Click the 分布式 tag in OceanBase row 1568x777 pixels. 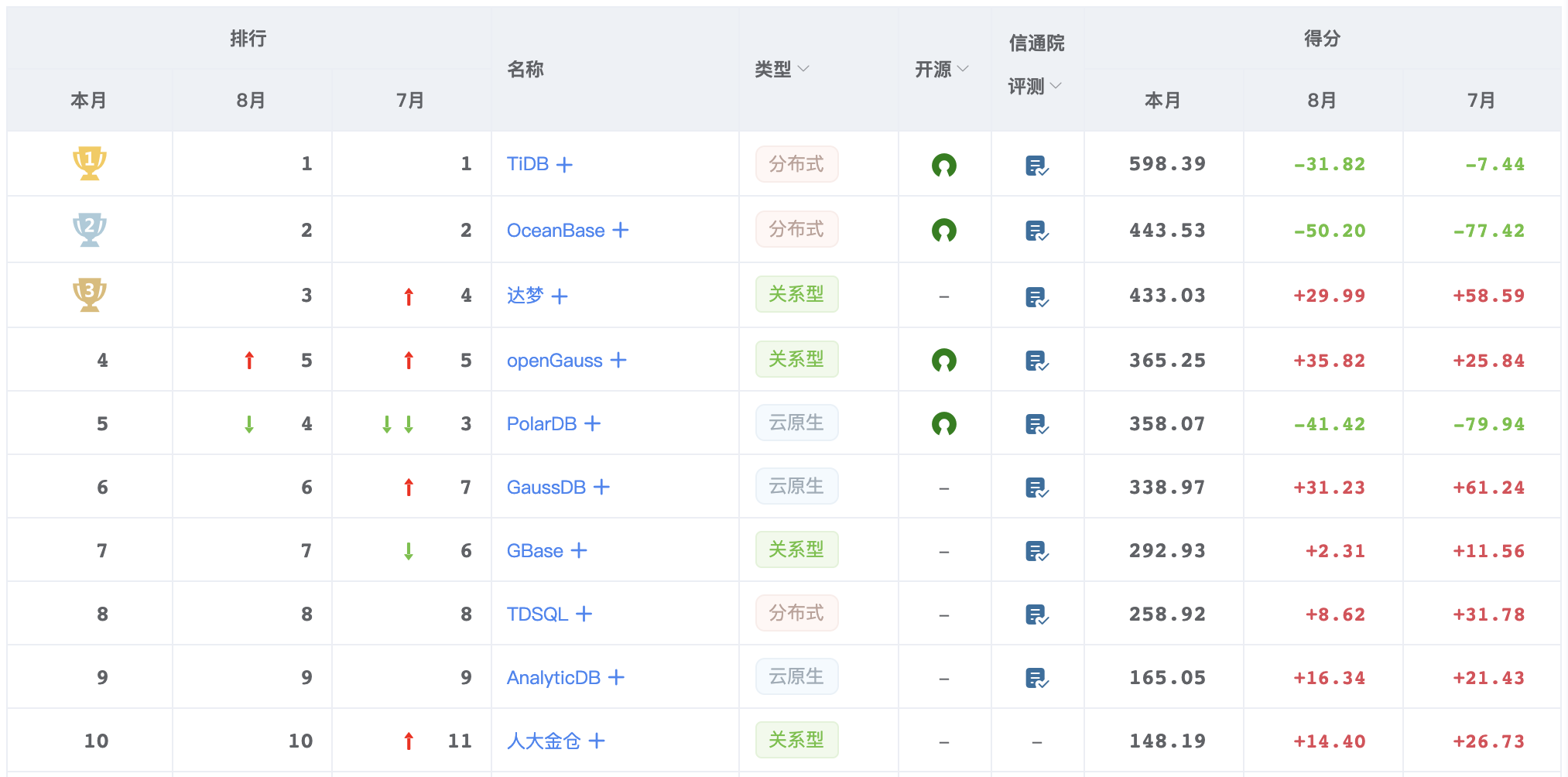796,229
